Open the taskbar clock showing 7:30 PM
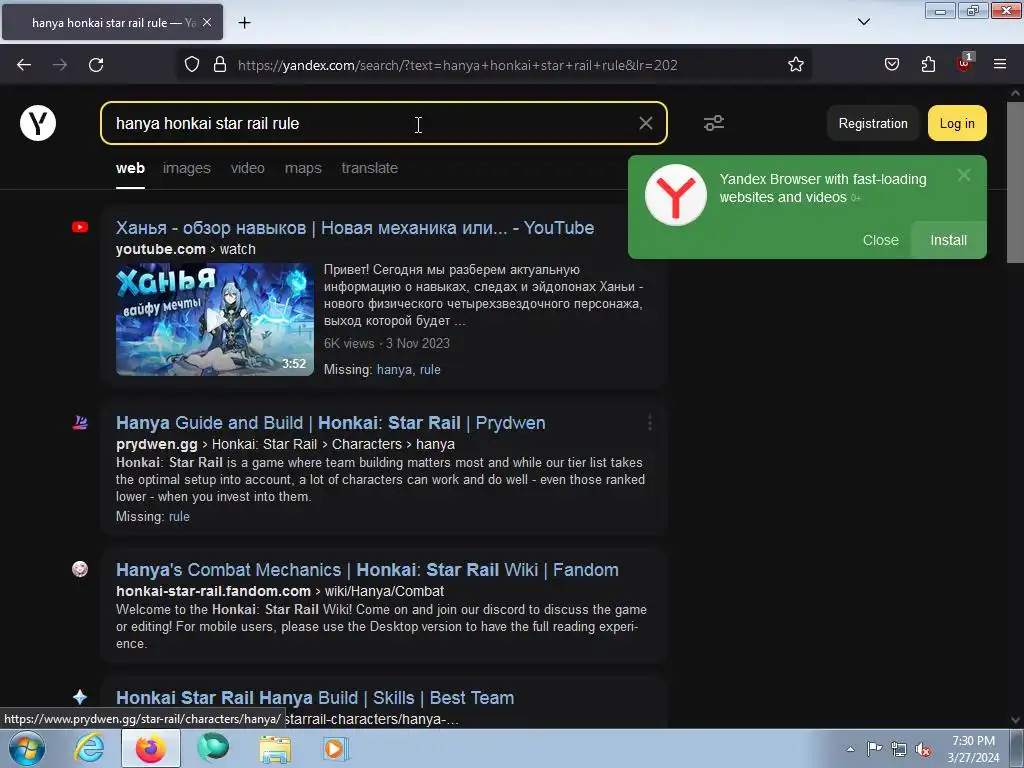 coord(973,748)
